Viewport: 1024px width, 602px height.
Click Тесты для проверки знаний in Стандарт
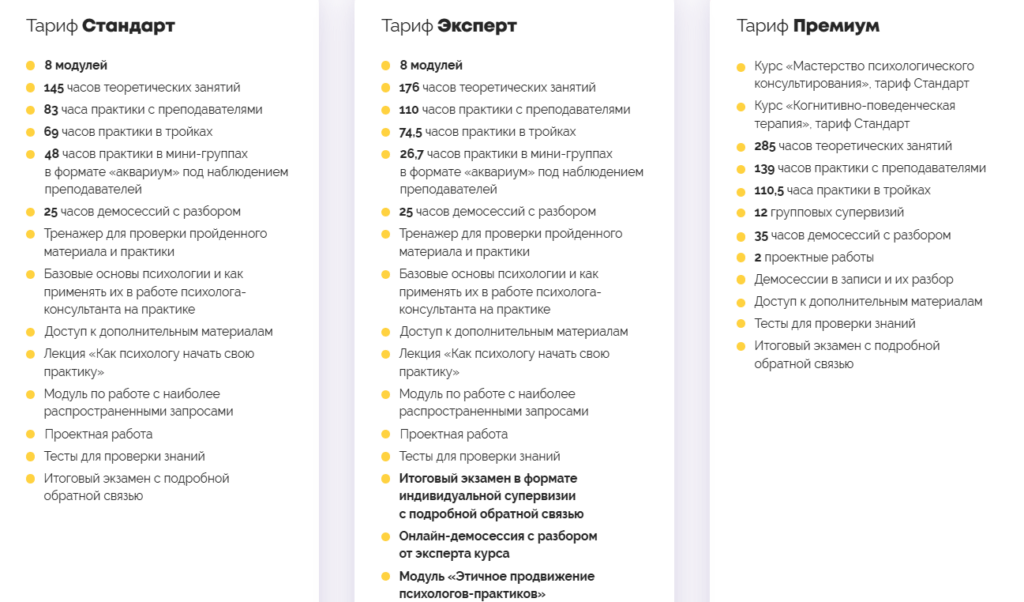[124, 456]
